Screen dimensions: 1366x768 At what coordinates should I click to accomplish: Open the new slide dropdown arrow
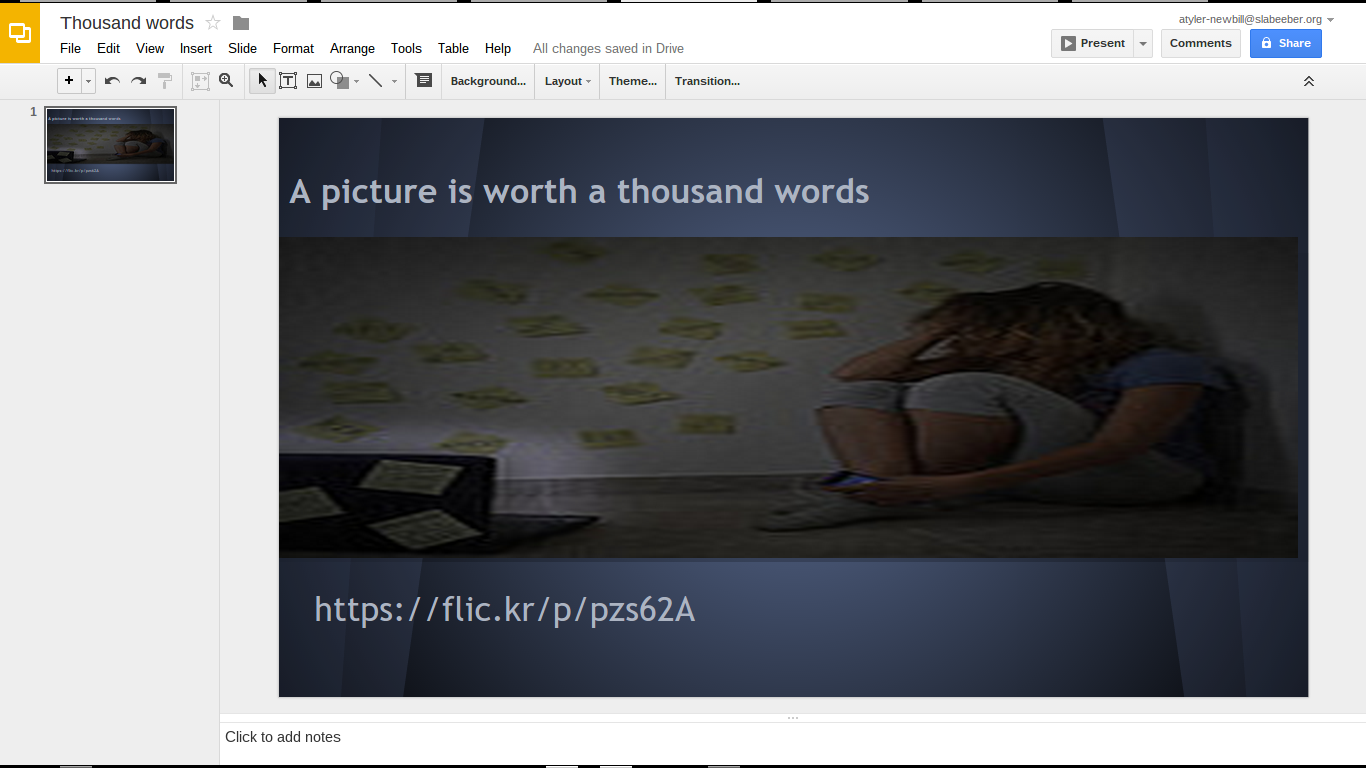89,81
